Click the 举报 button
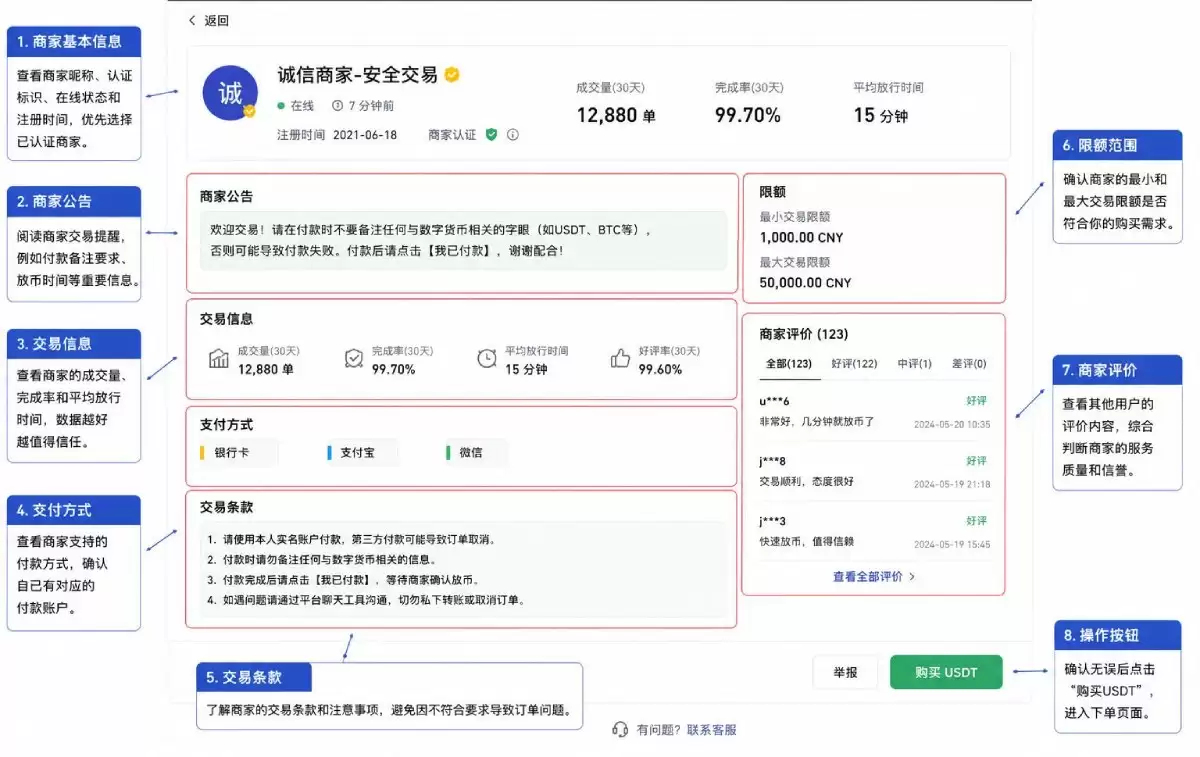 click(x=845, y=672)
